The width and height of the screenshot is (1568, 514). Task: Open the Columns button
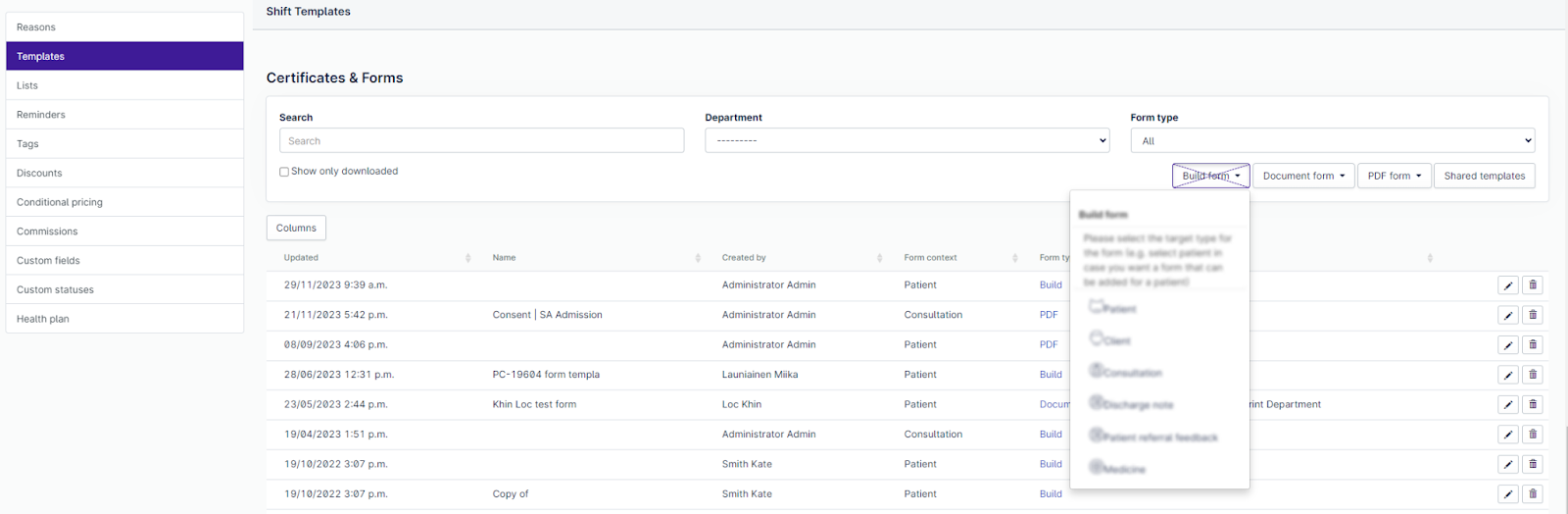[296, 229]
